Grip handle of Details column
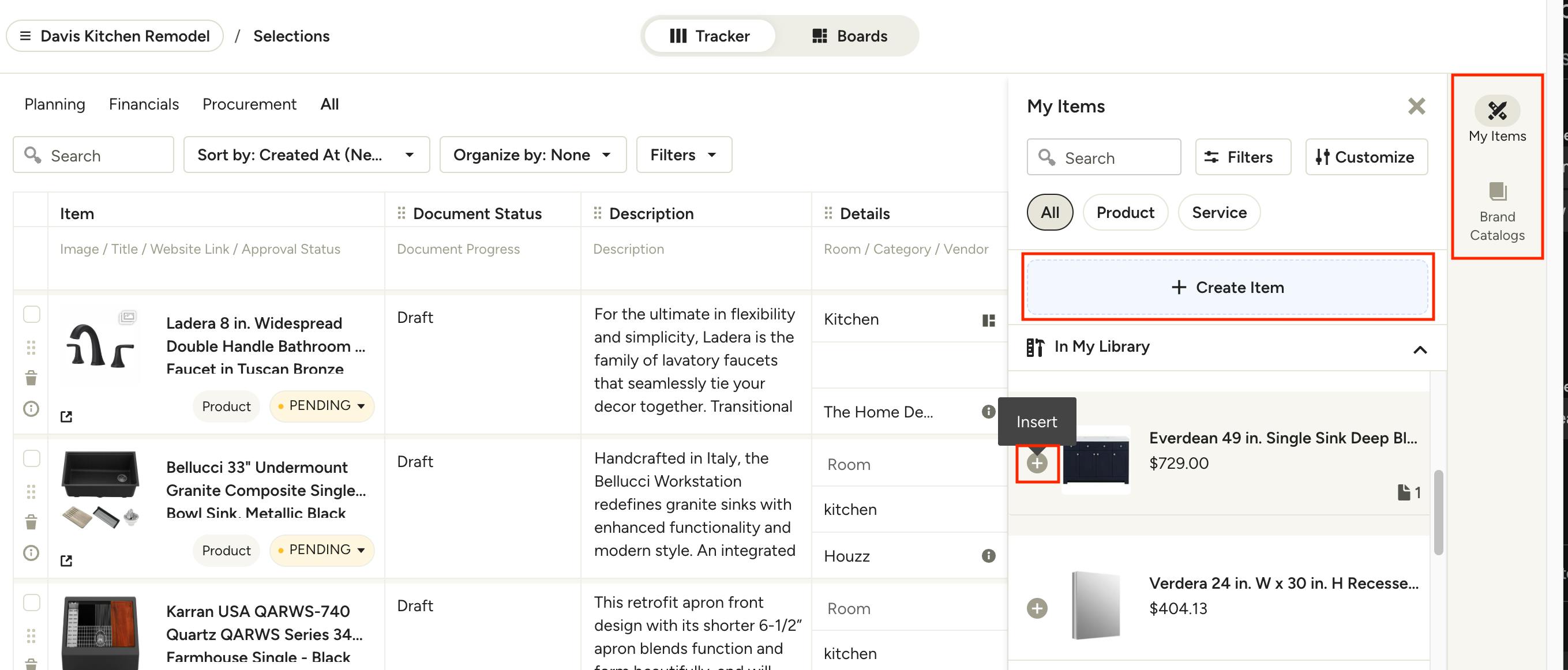Image resolution: width=1568 pixels, height=670 pixels. 828,213
